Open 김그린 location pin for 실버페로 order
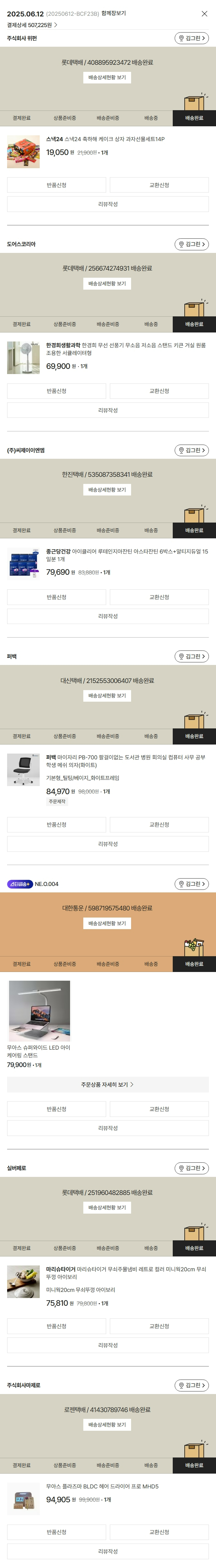The width and height of the screenshot is (216, 1568). pyautogui.click(x=191, y=1168)
